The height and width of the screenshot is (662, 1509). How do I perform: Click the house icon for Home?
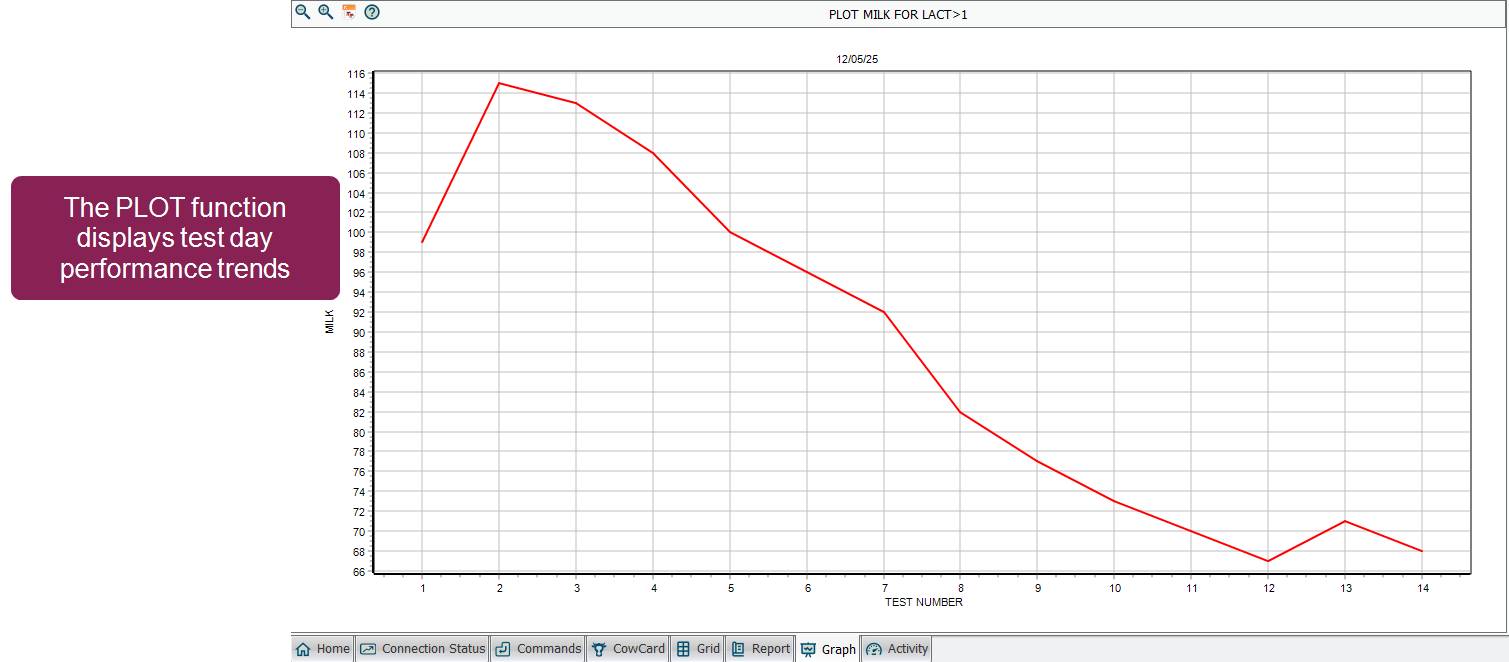(x=304, y=649)
